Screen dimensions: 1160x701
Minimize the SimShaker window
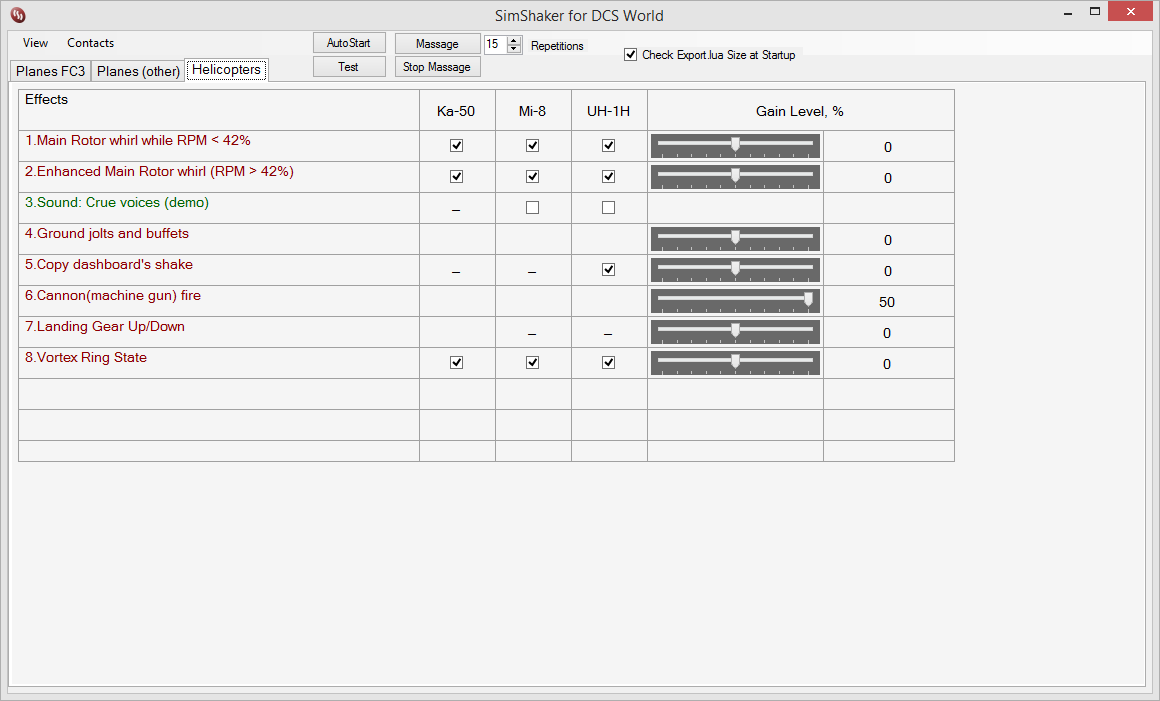click(1068, 13)
